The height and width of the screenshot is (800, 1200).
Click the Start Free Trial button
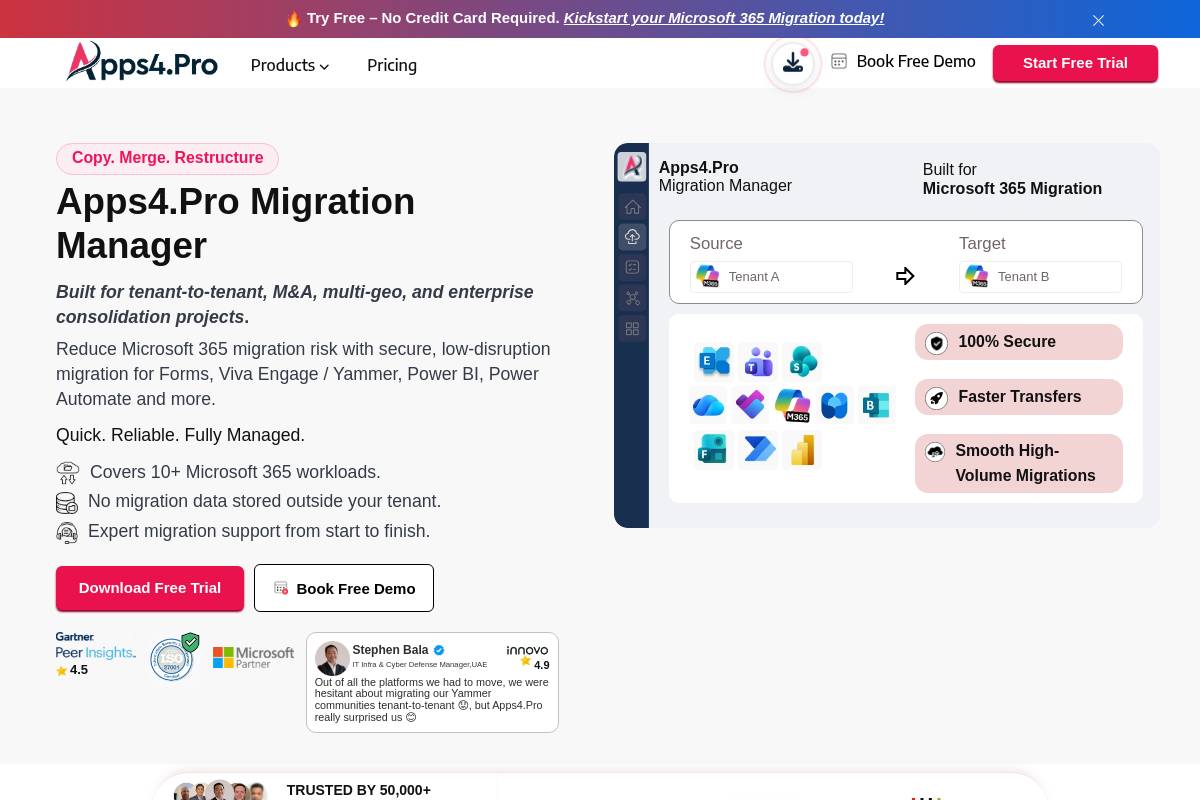[x=1075, y=63]
